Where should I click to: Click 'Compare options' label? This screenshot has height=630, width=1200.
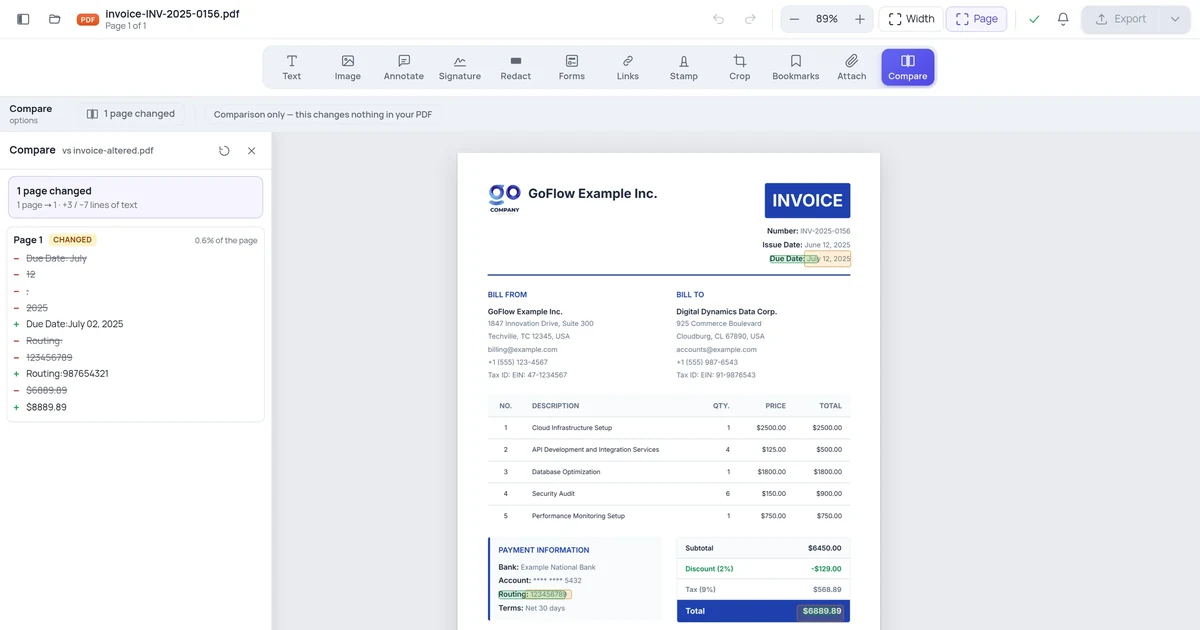[x=31, y=114]
